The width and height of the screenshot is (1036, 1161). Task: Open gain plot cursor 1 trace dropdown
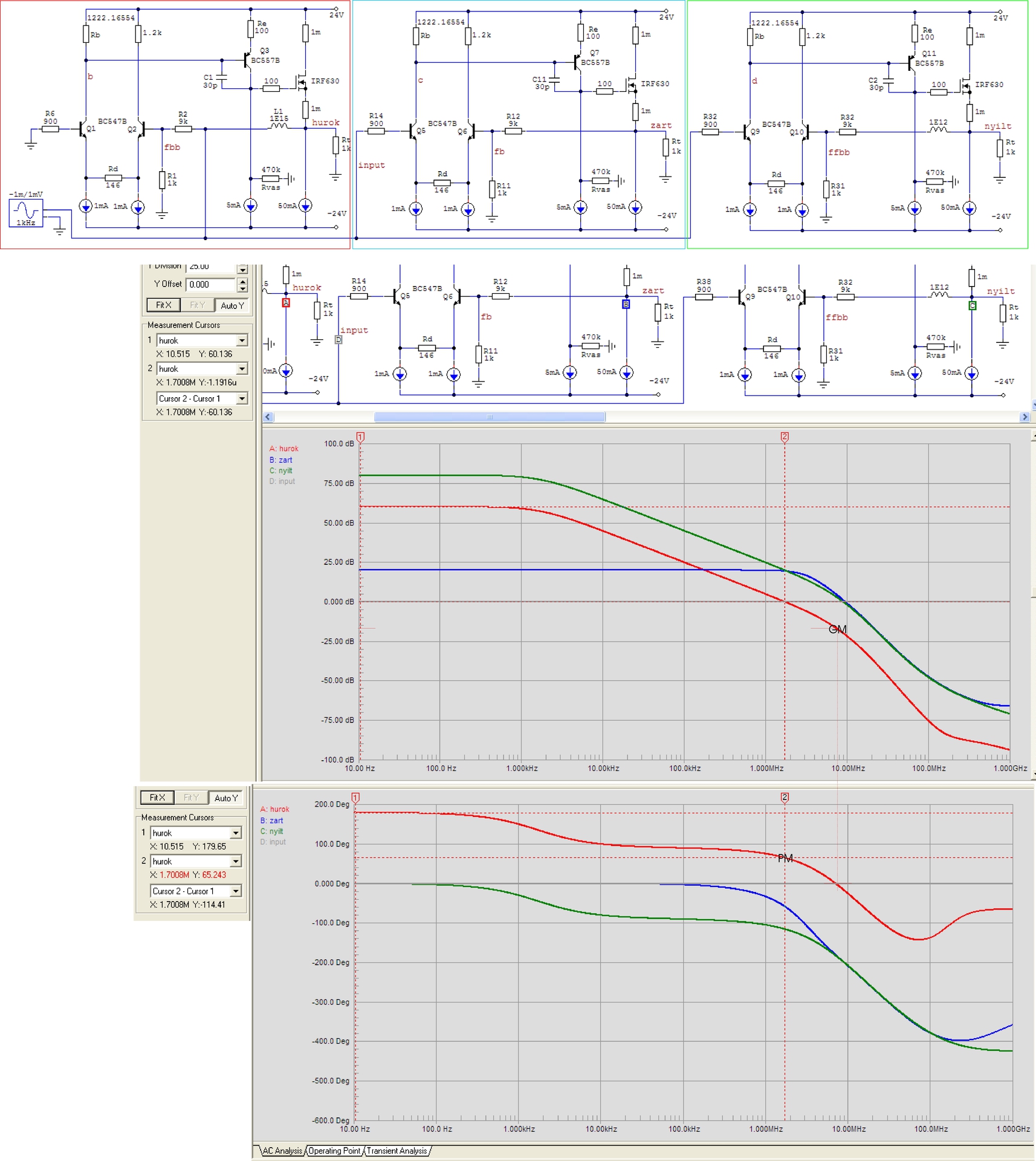(242, 340)
